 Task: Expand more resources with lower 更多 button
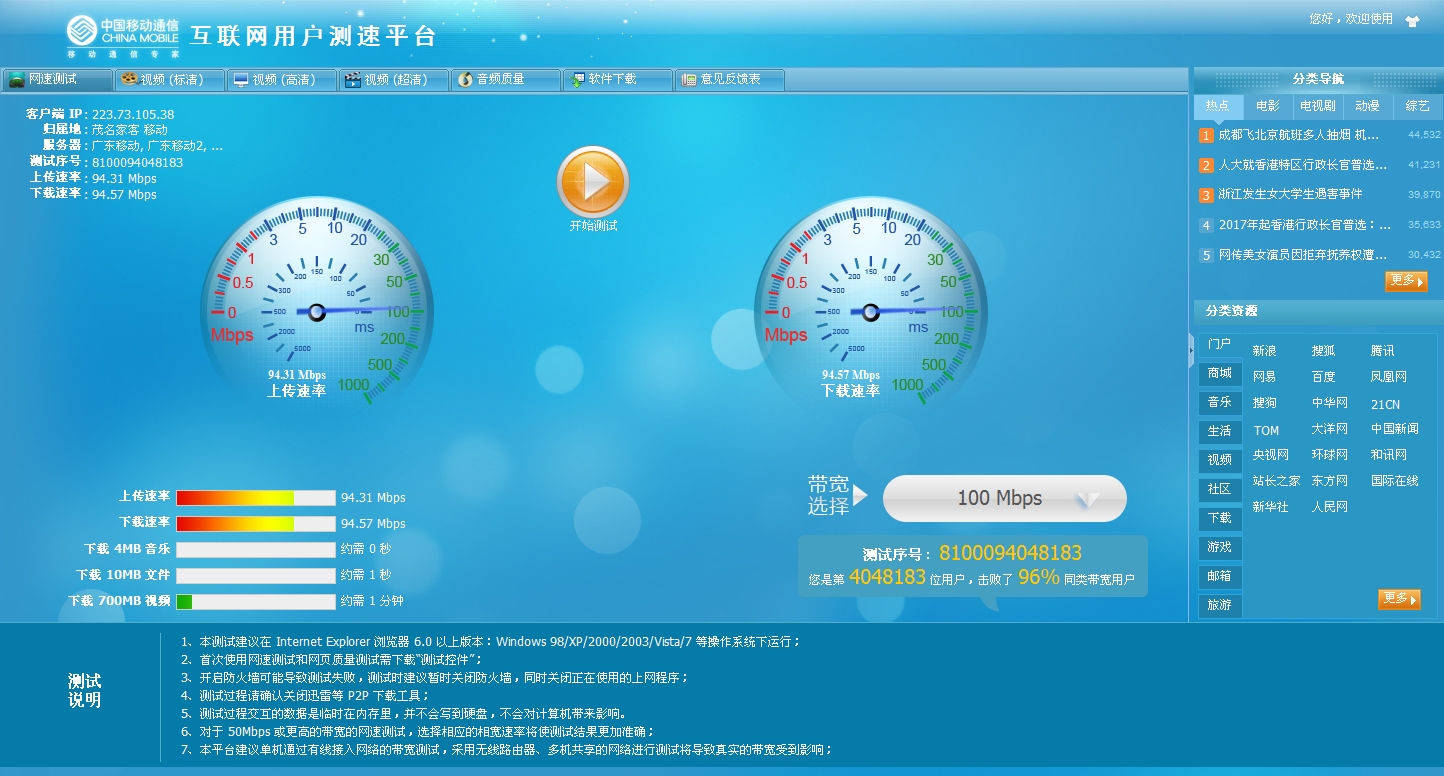(x=1398, y=599)
